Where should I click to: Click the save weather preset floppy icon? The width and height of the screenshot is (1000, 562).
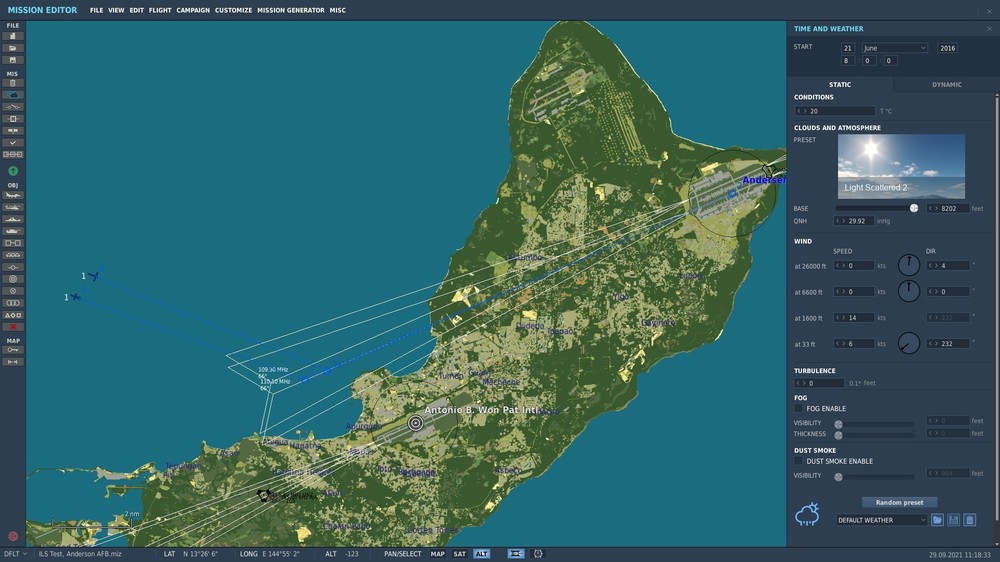coord(953,520)
